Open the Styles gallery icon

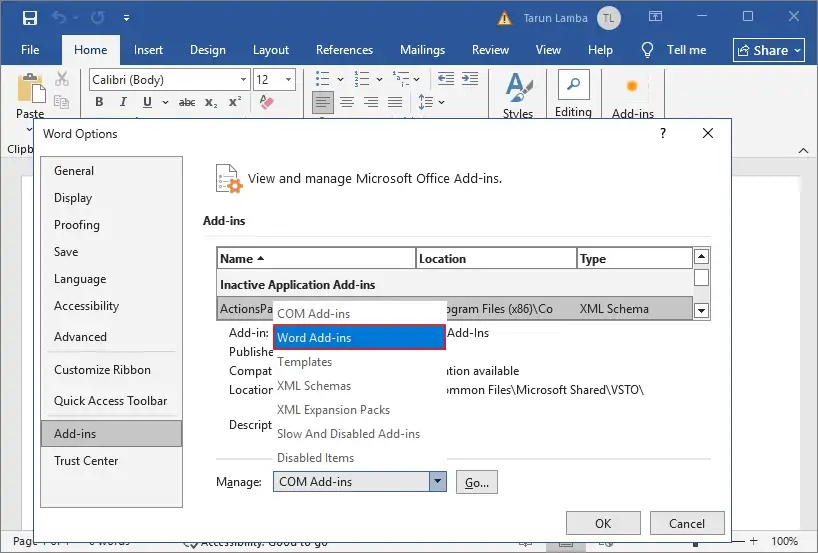(x=519, y=88)
